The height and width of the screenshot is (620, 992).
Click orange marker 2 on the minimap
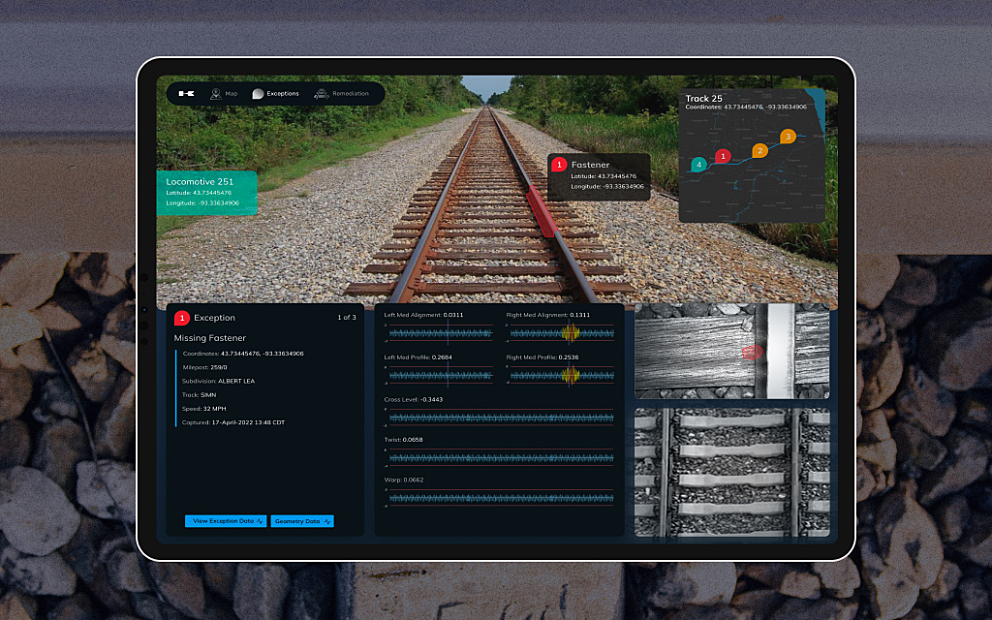coord(760,150)
